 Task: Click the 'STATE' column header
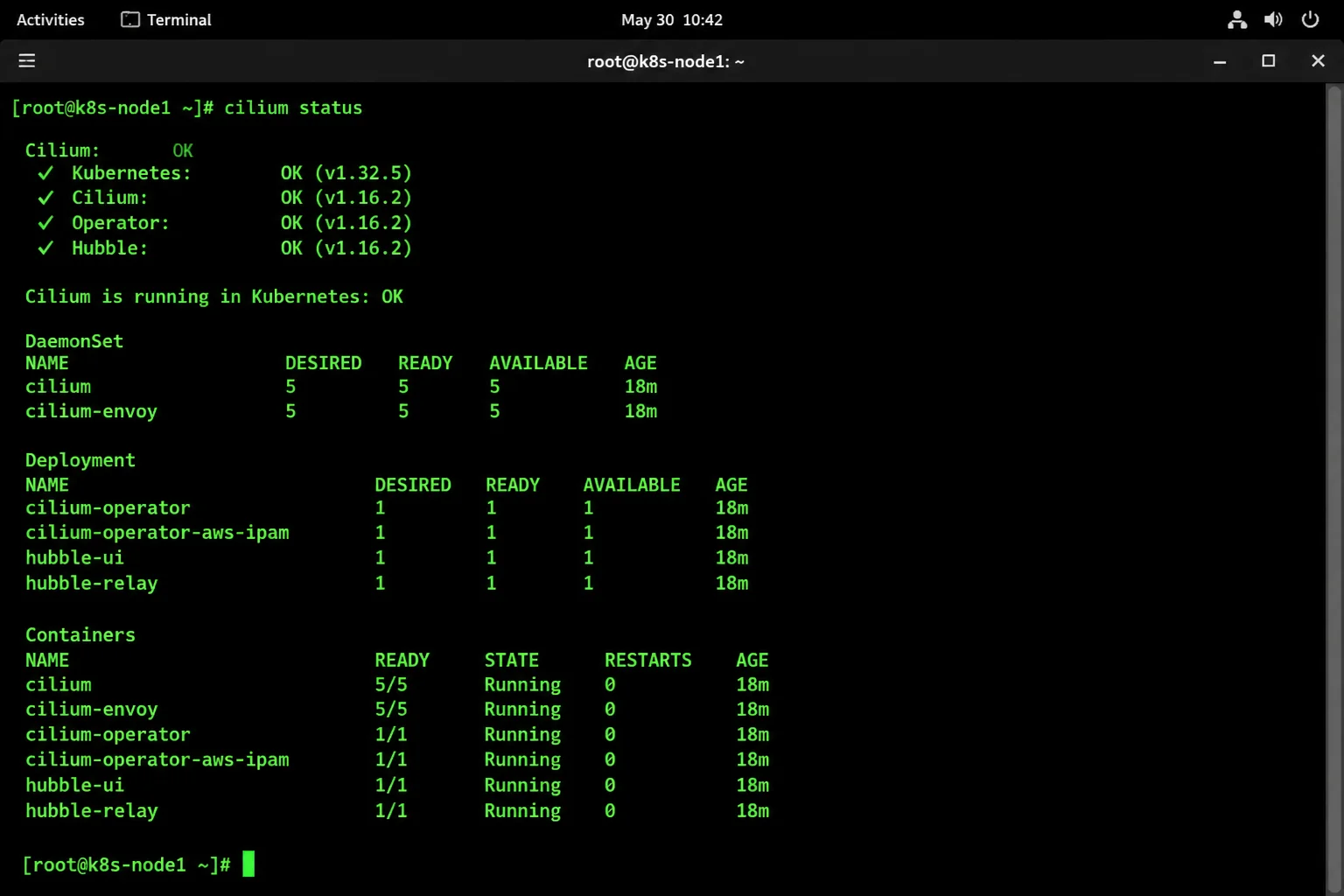(x=512, y=660)
